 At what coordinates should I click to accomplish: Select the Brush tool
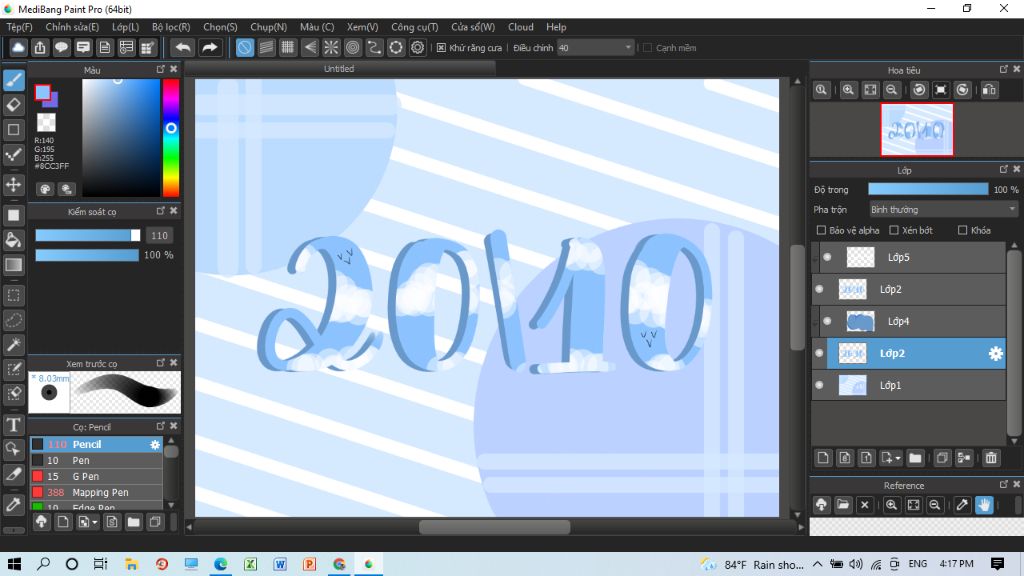click(14, 80)
